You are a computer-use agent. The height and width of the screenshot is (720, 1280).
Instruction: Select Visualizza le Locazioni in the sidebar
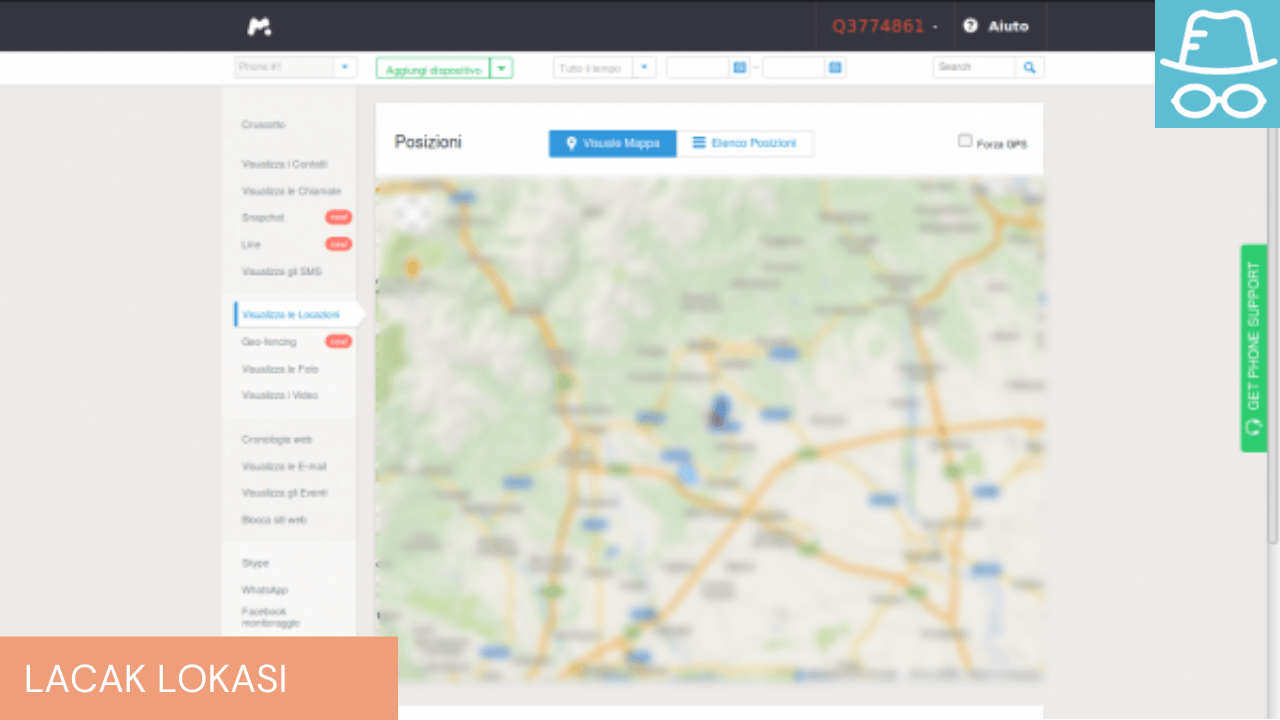(290, 314)
